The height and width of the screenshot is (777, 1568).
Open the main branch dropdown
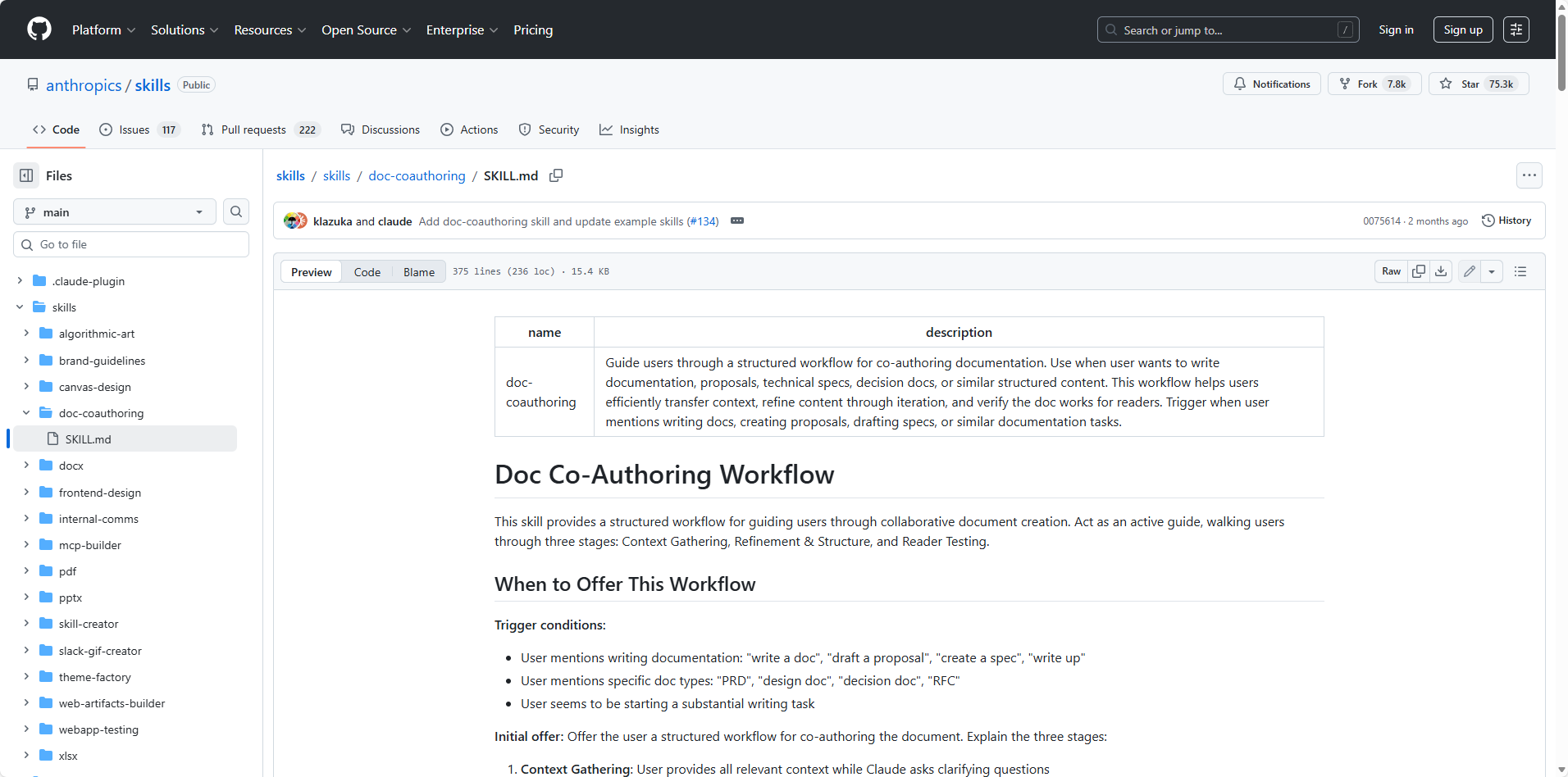(x=115, y=212)
